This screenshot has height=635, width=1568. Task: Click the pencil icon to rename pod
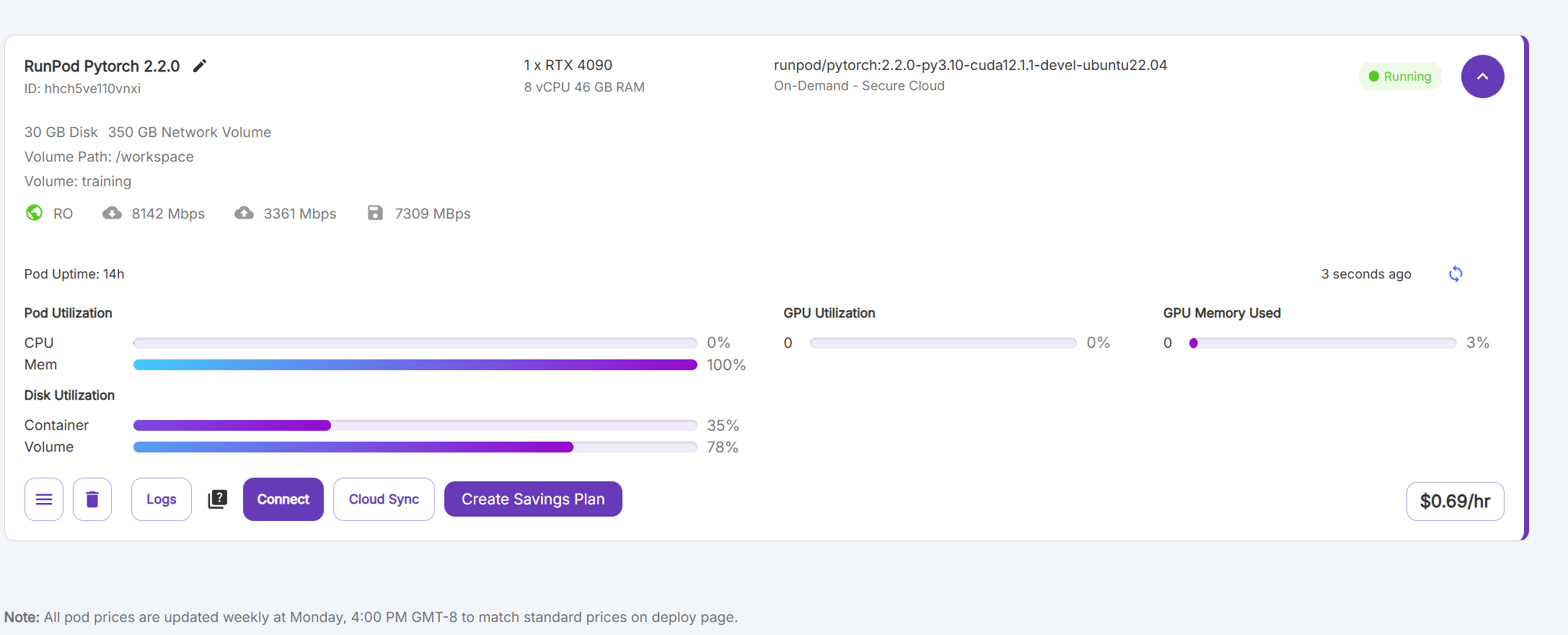200,66
